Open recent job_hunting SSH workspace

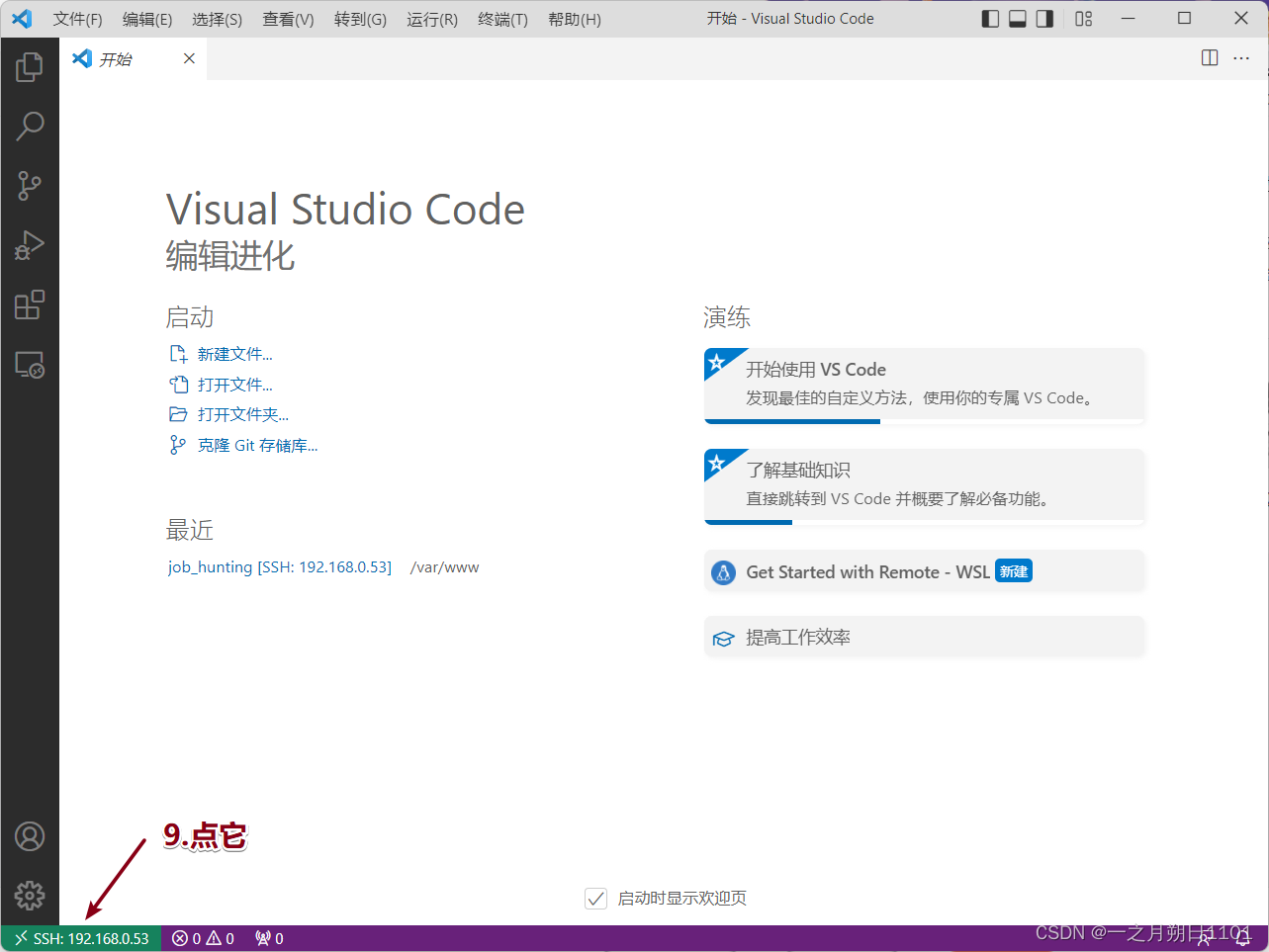[280, 567]
